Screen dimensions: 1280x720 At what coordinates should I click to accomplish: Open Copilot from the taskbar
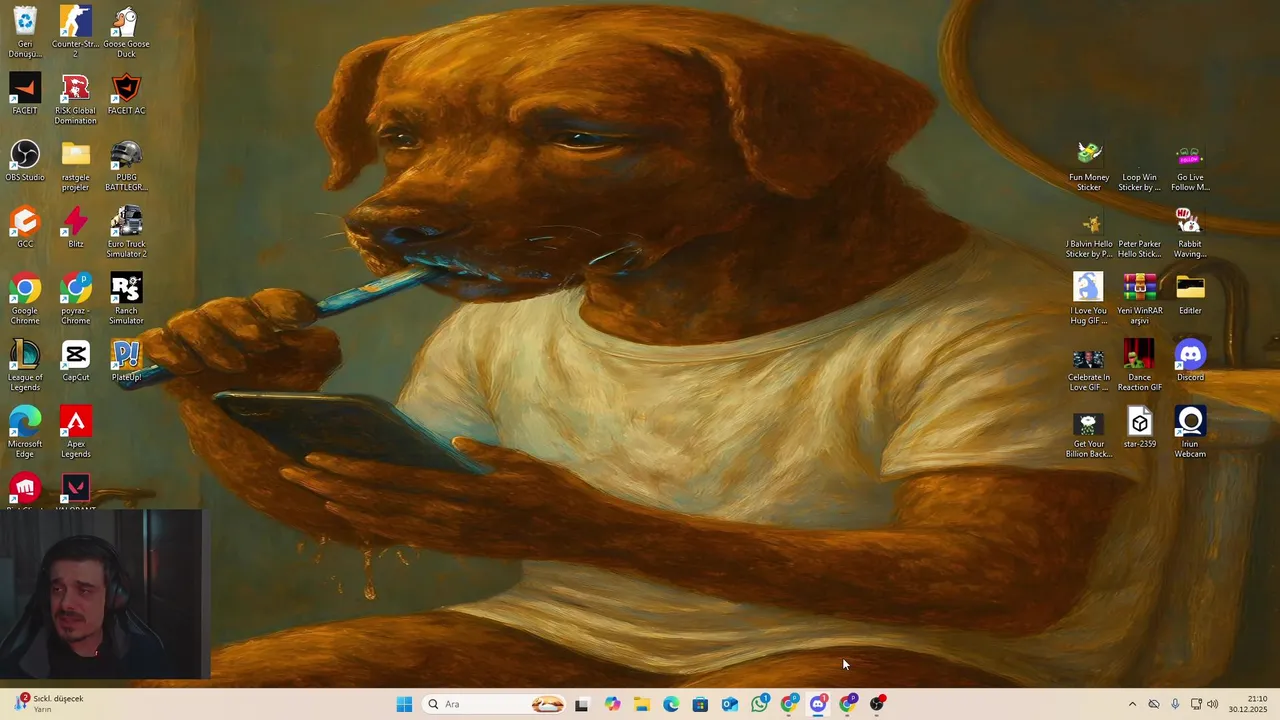612,704
